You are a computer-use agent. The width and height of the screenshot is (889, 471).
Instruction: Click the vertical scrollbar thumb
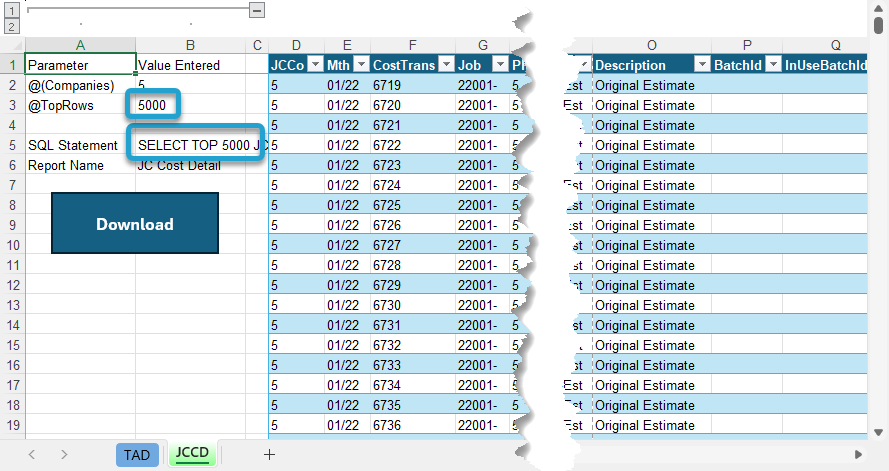878,26
